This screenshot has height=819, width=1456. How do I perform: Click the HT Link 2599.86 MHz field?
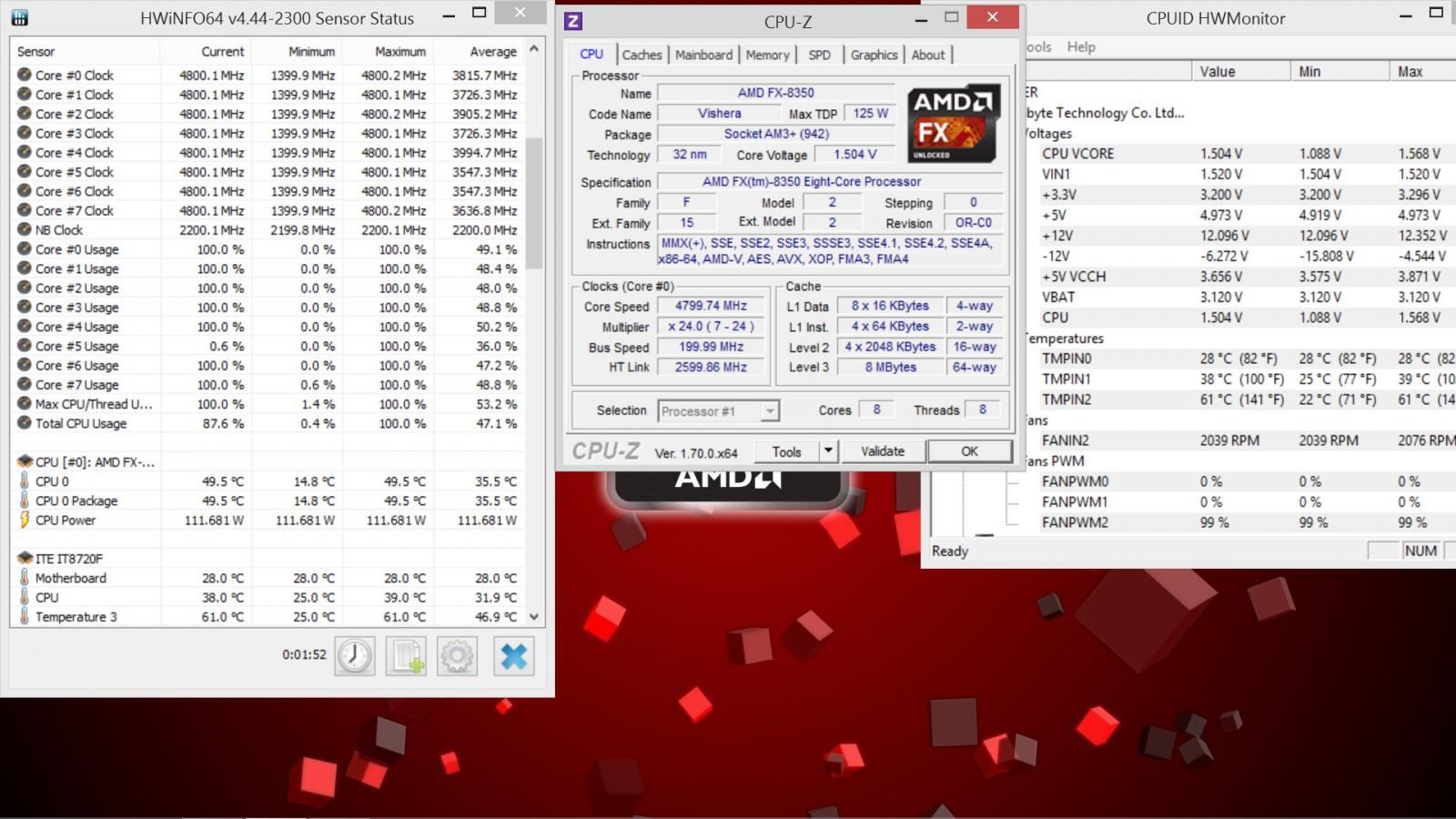tap(711, 368)
